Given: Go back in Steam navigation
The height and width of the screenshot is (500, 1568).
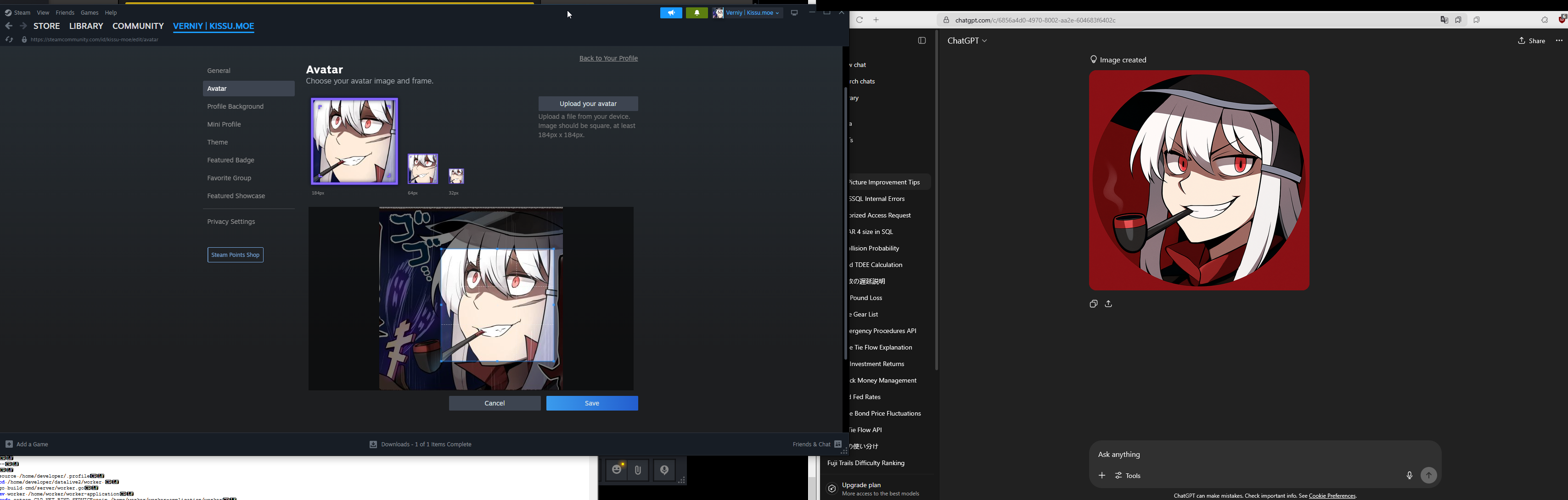Looking at the screenshot, I should (9, 26).
